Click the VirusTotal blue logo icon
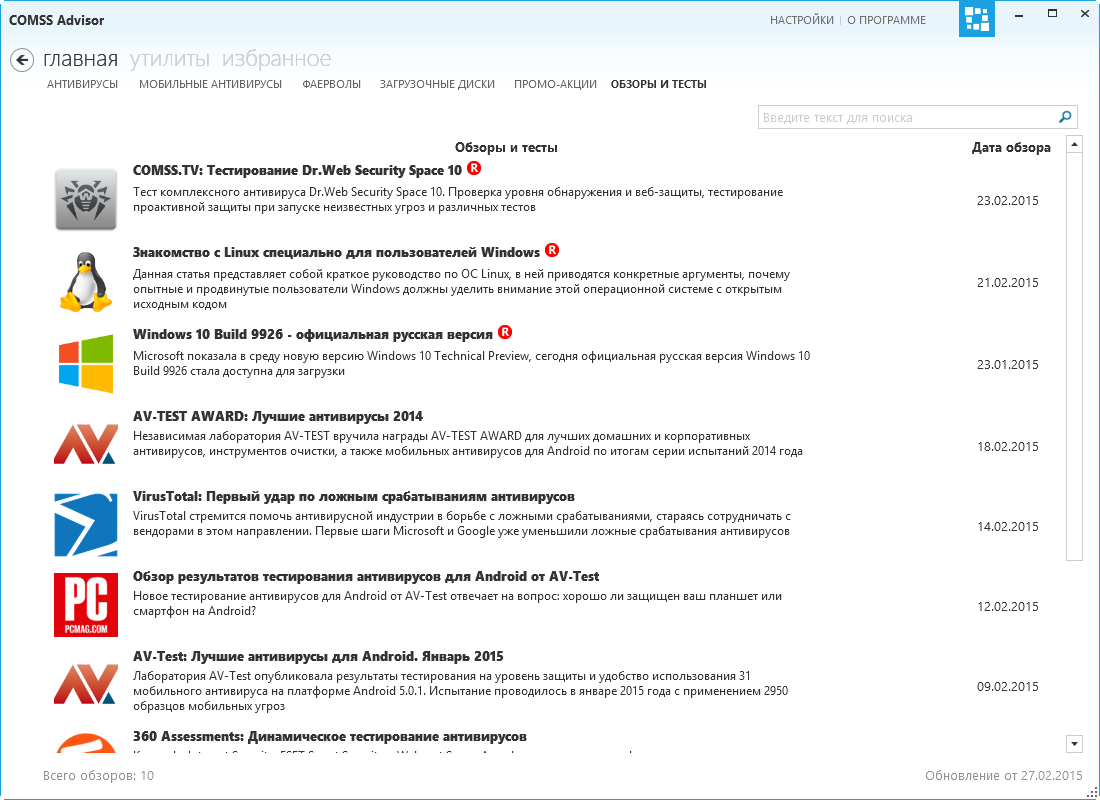1100x800 pixels. point(86,525)
